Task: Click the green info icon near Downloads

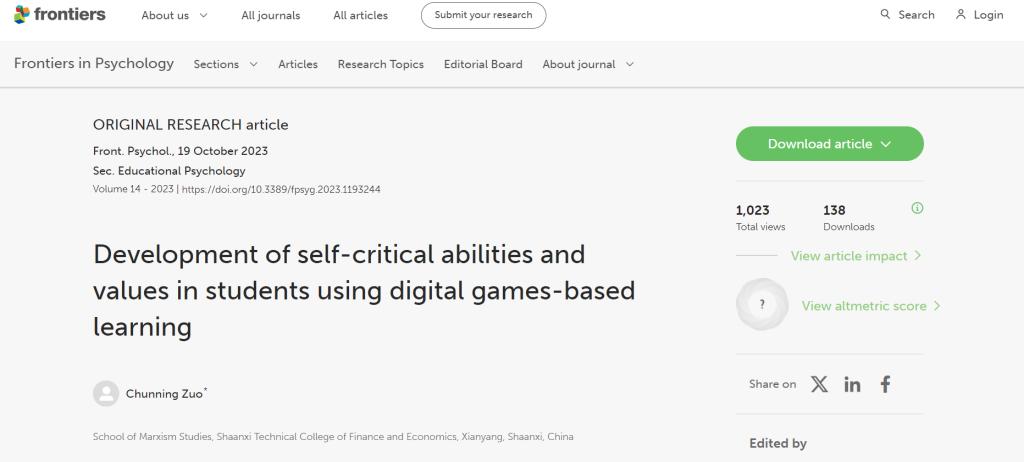Action: point(917,208)
